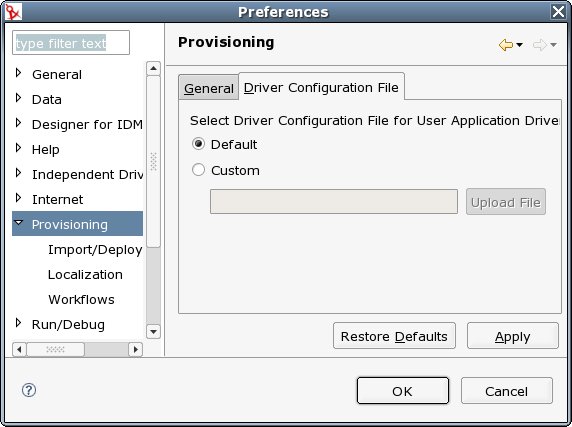572x427 pixels.
Task: Click the Apply button
Action: 513,336
